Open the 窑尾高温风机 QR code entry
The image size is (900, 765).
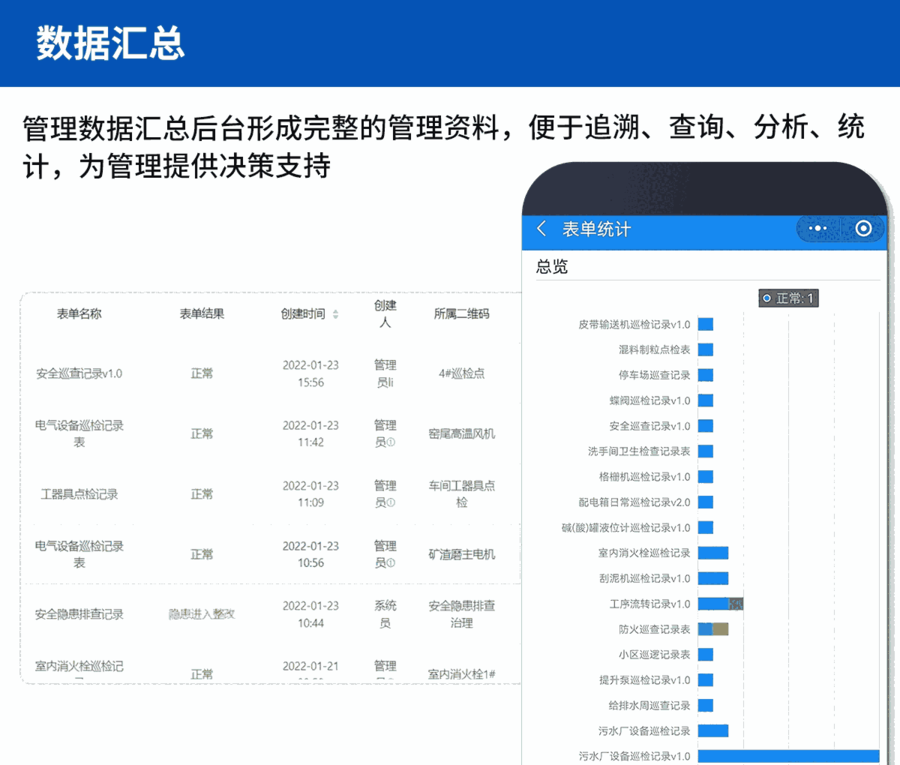click(x=461, y=434)
